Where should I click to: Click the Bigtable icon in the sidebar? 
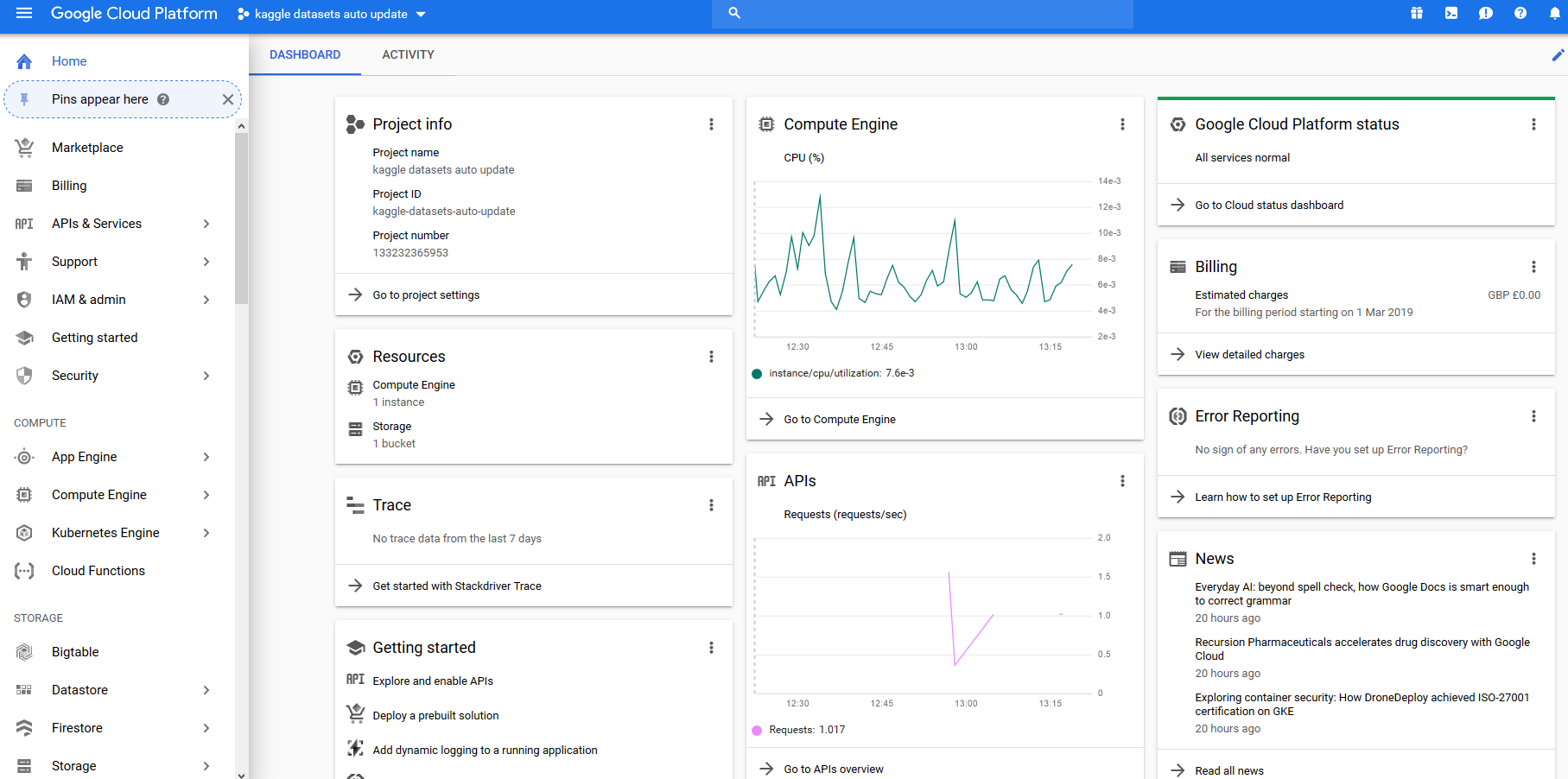pos(24,651)
